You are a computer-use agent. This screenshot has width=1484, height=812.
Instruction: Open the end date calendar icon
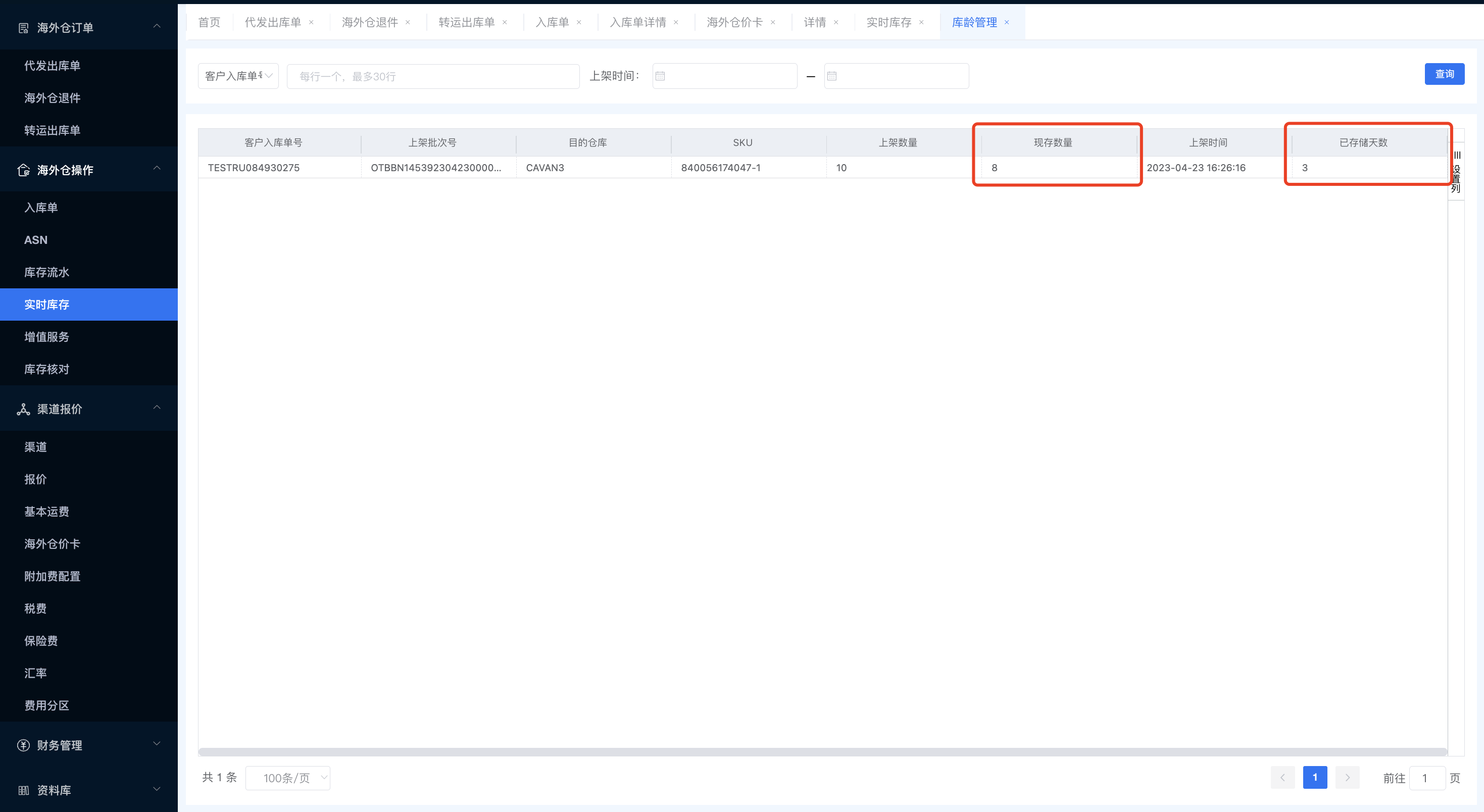(832, 76)
